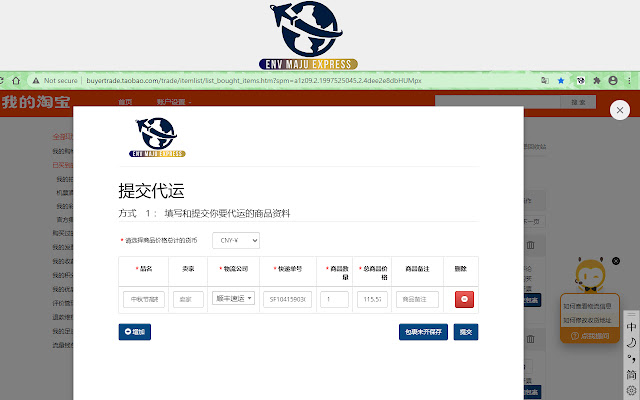Click the Taobao header search box
The image size is (640, 400).
pos(498,102)
